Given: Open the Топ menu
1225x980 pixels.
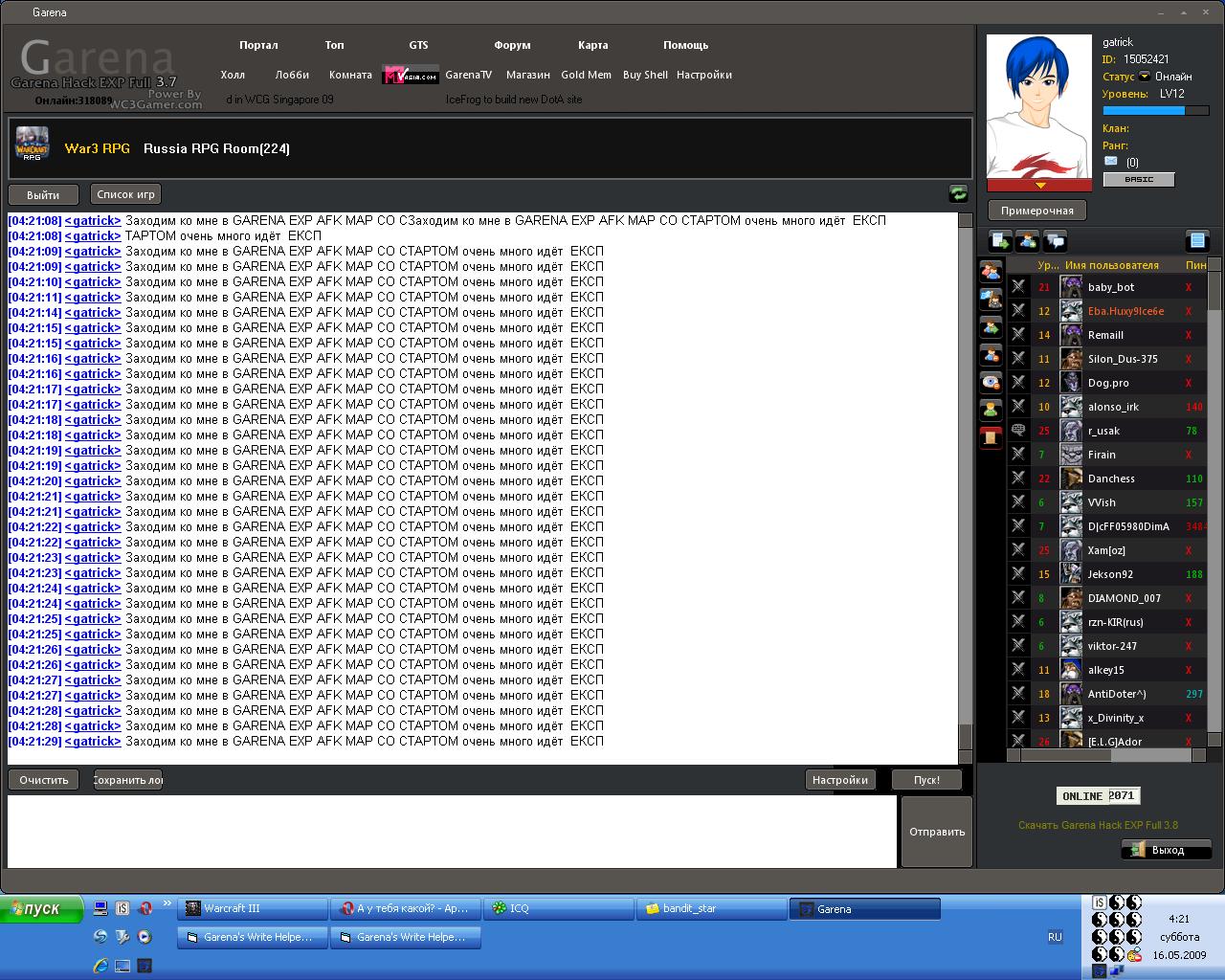Looking at the screenshot, I should 334,45.
